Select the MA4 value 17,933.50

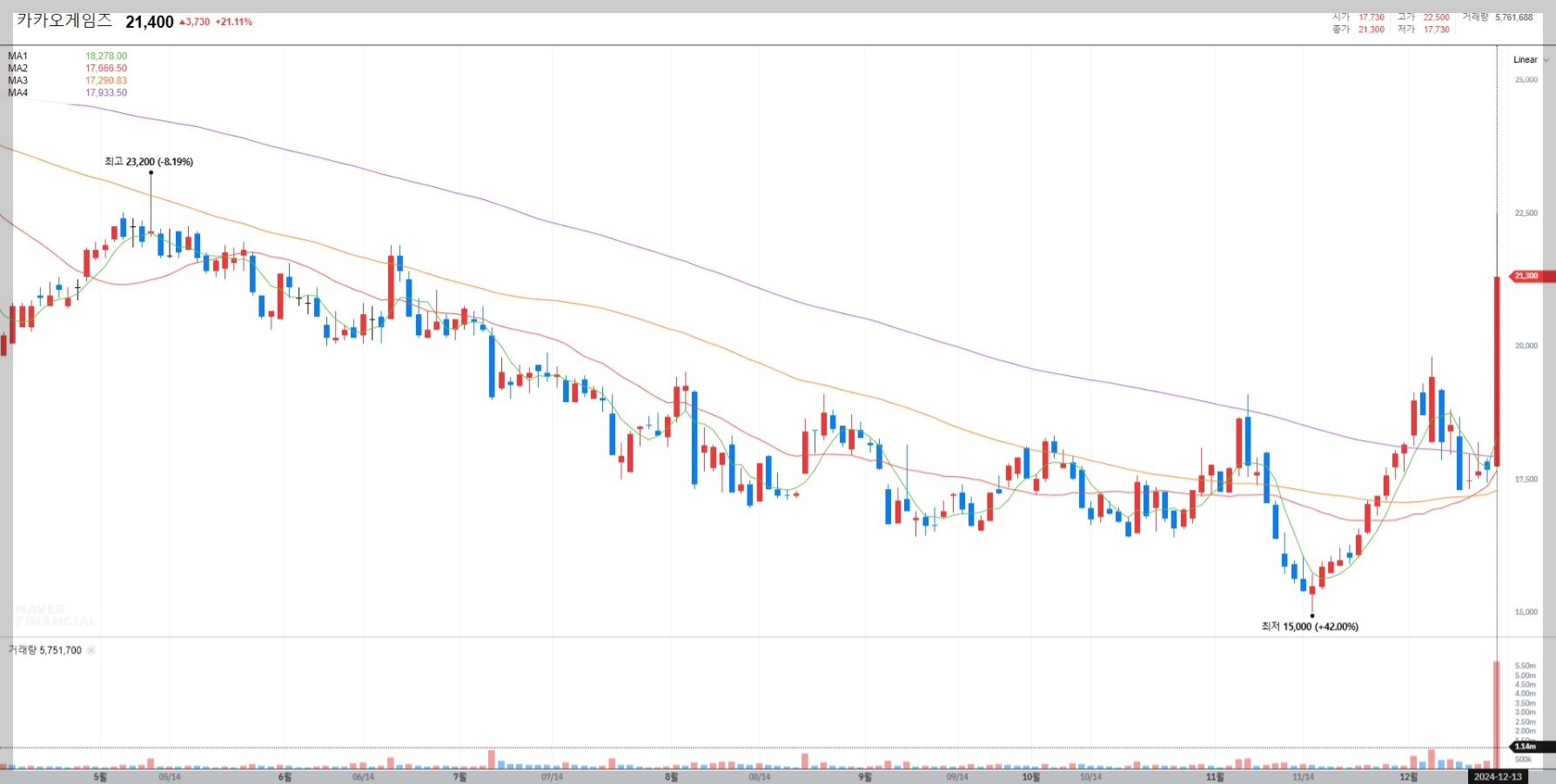[x=106, y=93]
